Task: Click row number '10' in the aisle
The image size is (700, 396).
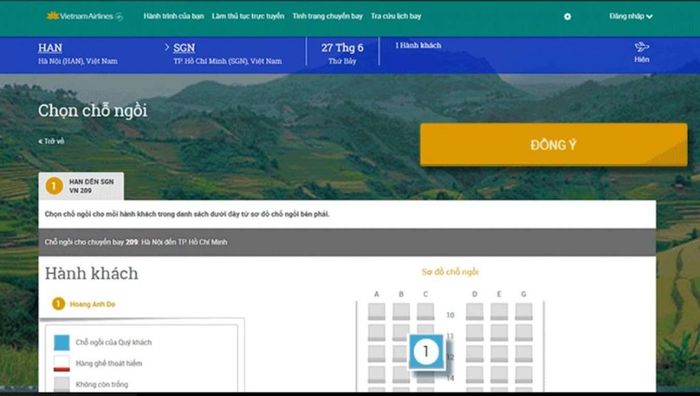Action: point(450,315)
